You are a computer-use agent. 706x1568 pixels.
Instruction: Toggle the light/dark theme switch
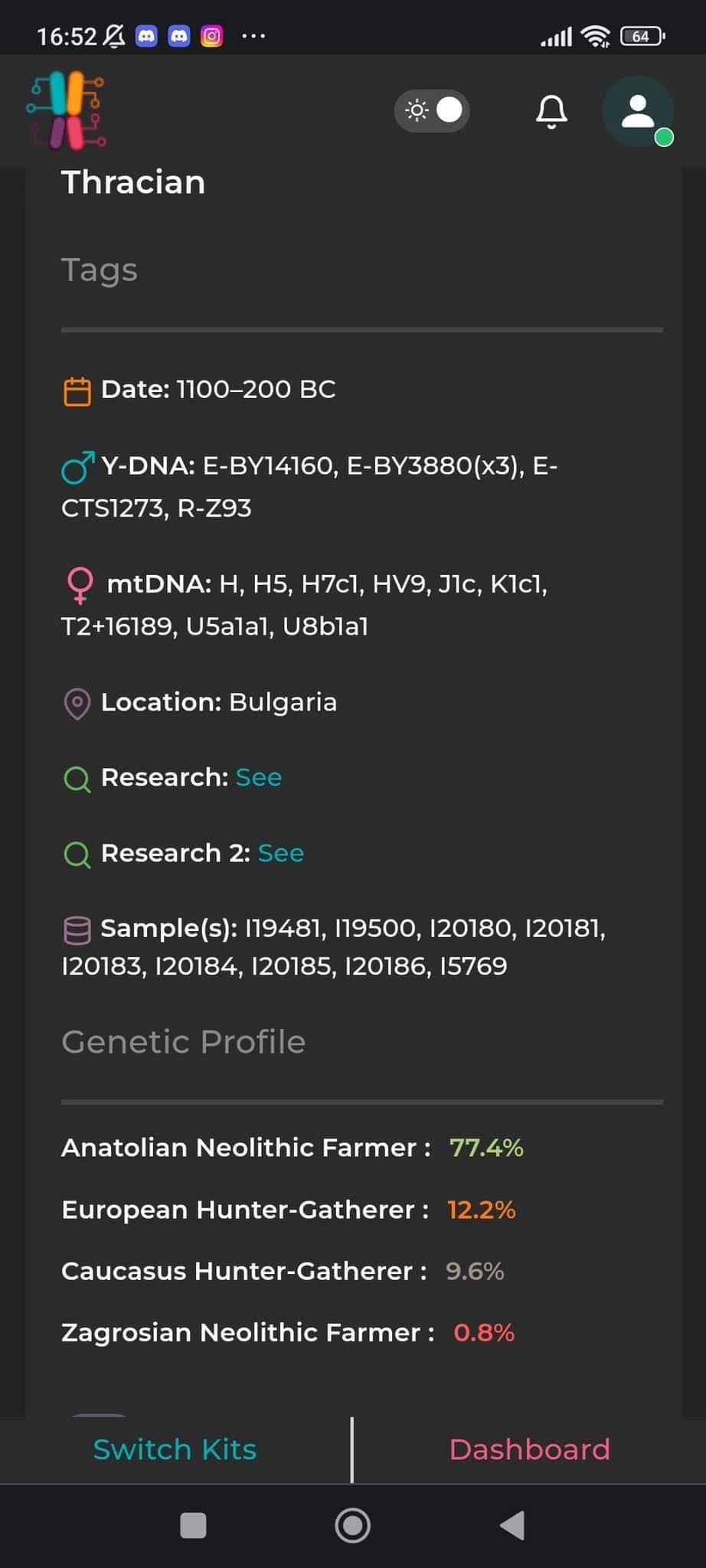433,111
